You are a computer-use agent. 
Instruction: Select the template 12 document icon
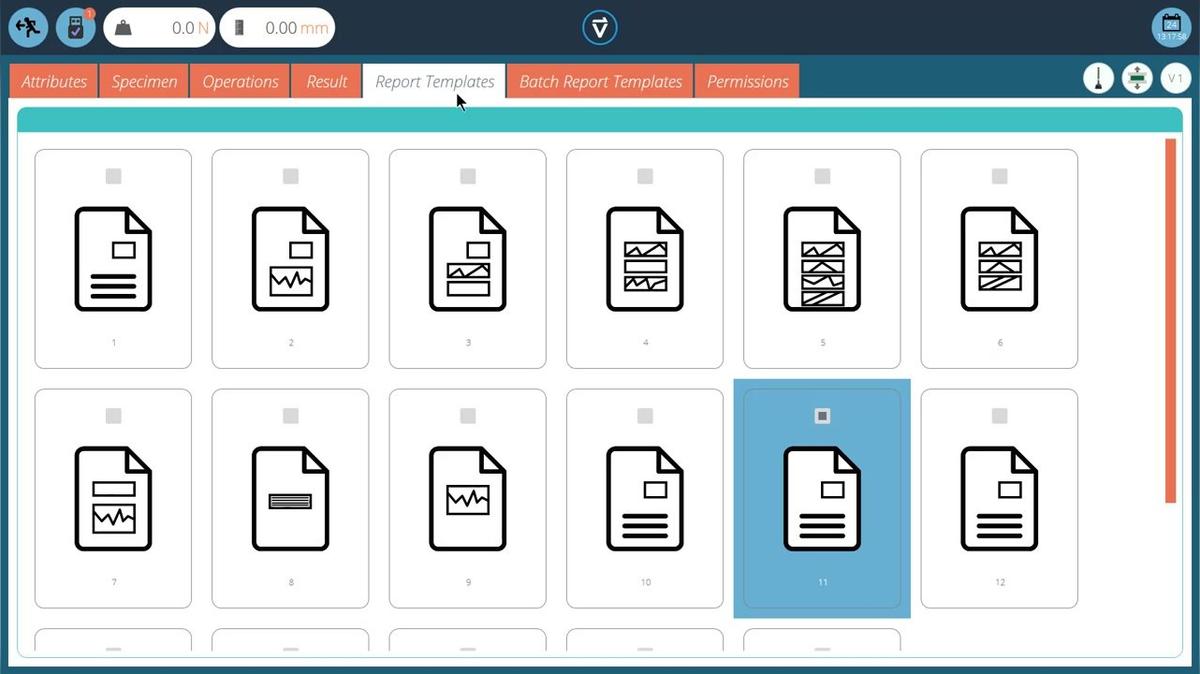click(1000, 498)
